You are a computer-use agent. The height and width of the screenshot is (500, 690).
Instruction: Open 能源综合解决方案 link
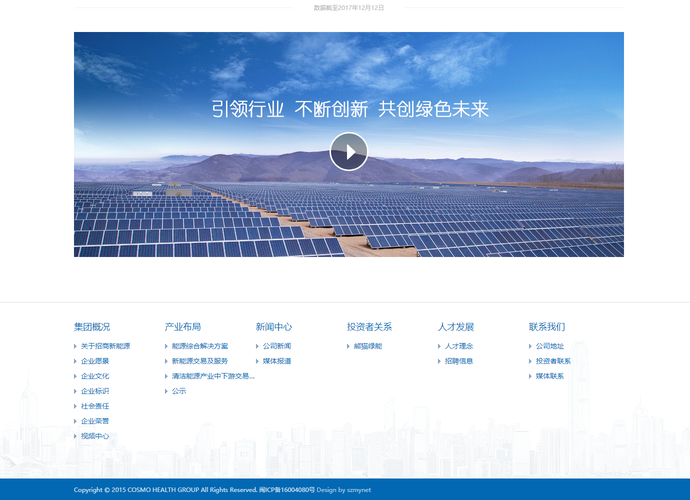pyautogui.click(x=200, y=346)
